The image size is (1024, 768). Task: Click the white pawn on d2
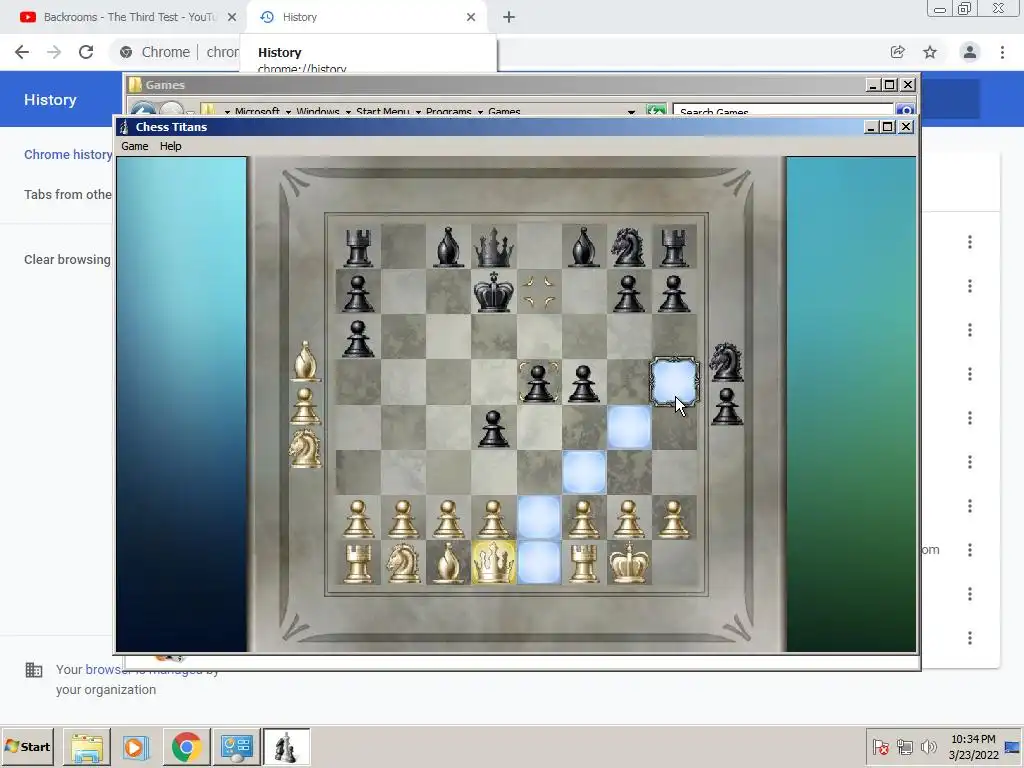(x=493, y=519)
